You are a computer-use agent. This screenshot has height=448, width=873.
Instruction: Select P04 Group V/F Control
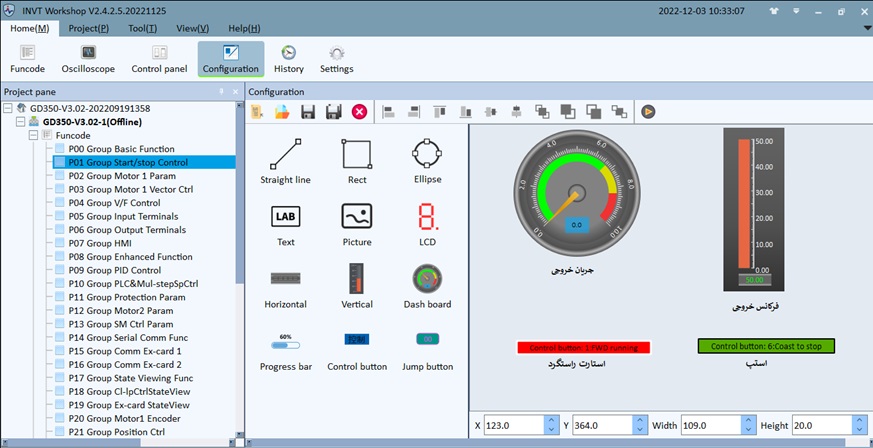[114, 203]
